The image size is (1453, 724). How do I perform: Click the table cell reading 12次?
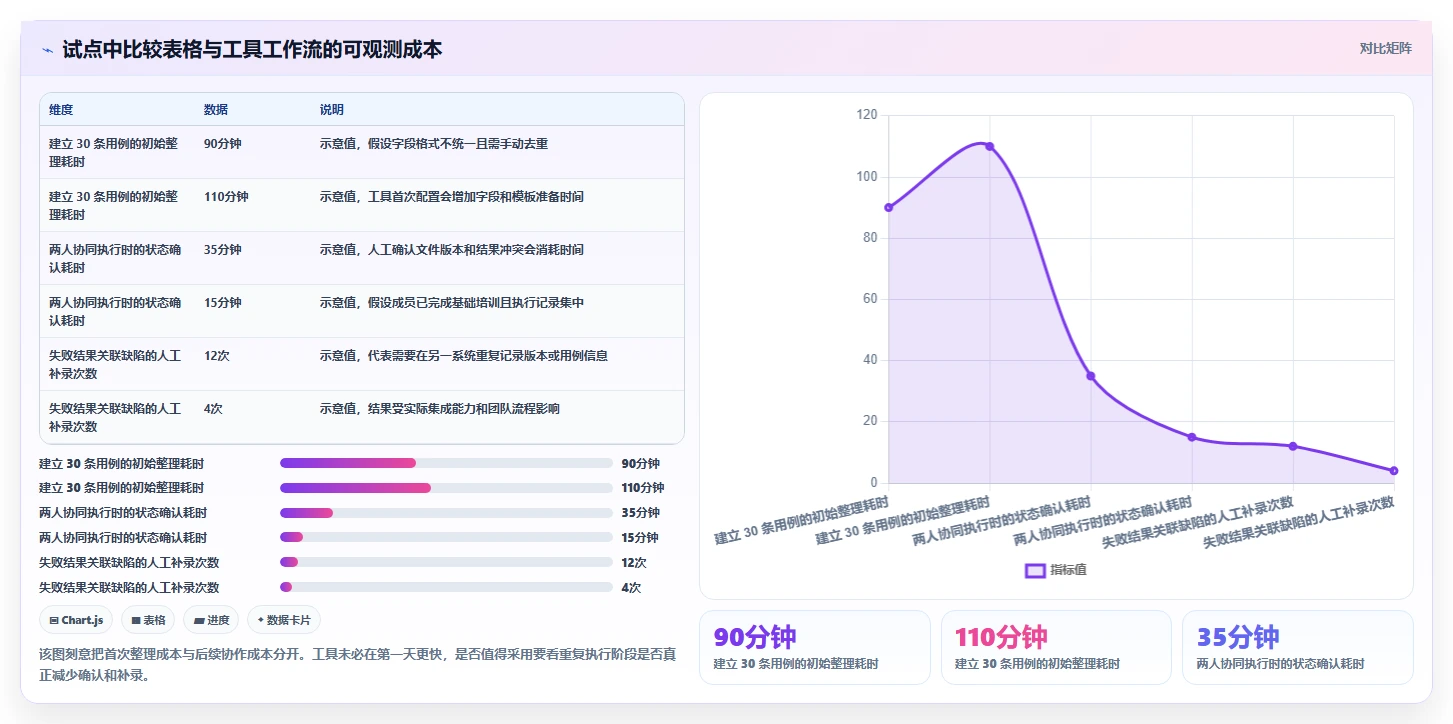click(217, 356)
